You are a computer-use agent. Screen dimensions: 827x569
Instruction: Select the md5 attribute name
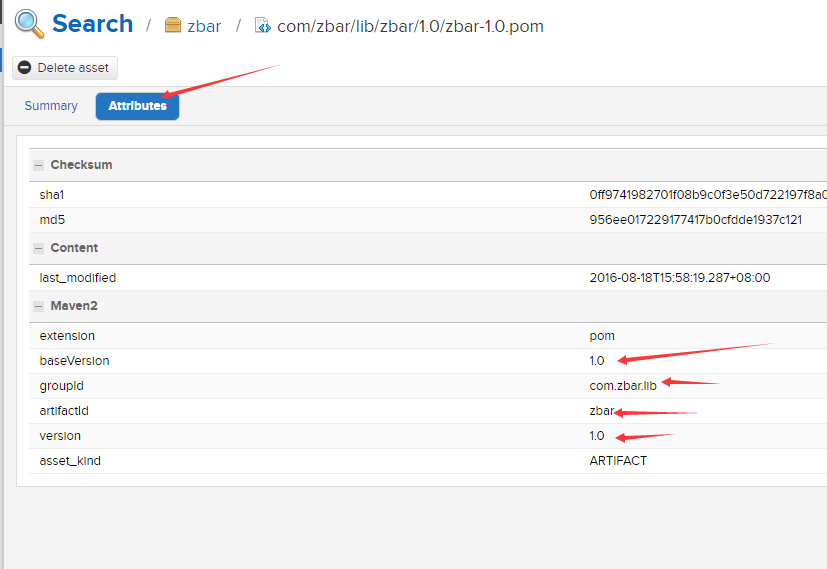[52, 219]
